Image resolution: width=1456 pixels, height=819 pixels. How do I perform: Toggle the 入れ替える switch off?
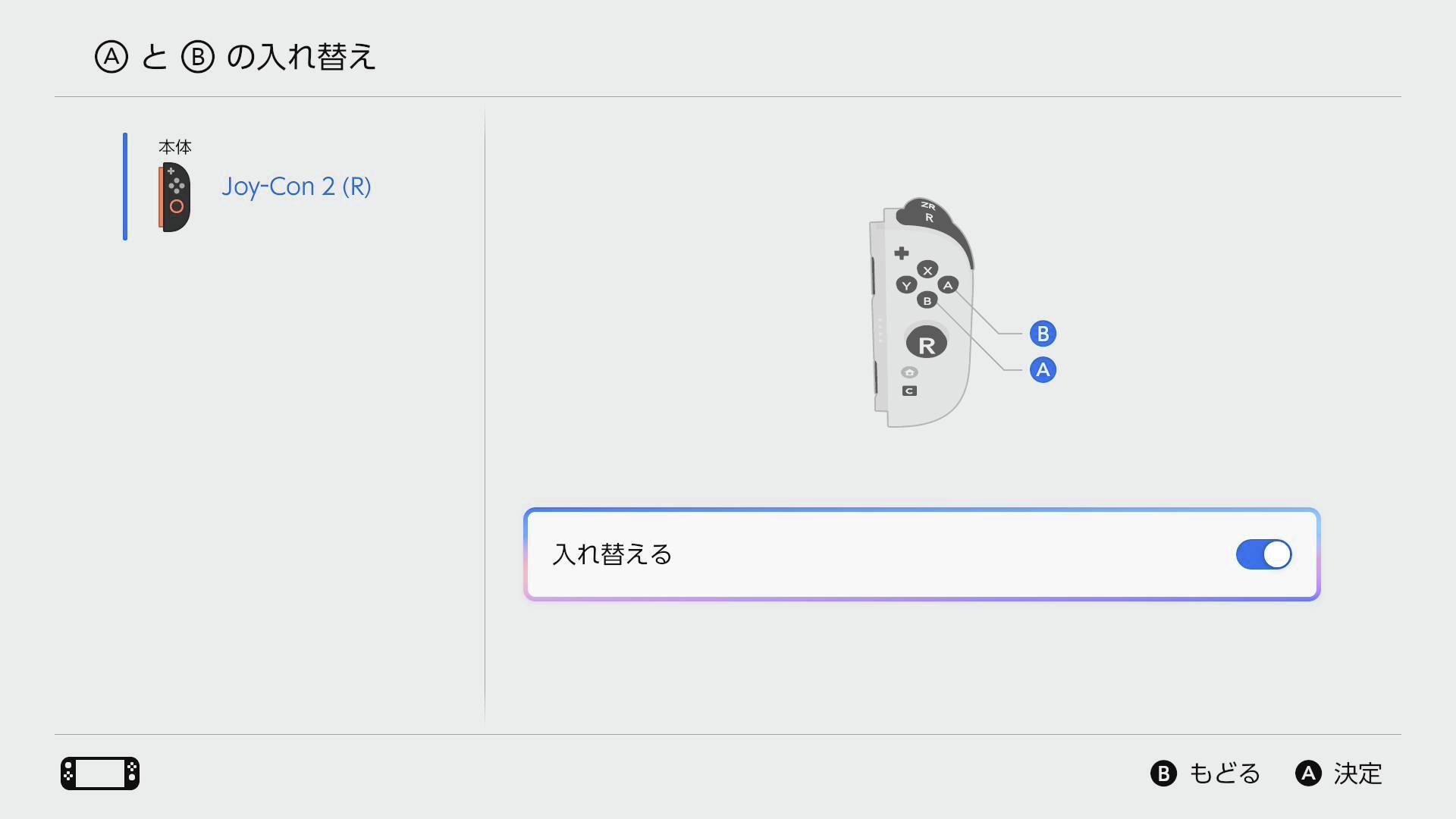tap(1263, 554)
